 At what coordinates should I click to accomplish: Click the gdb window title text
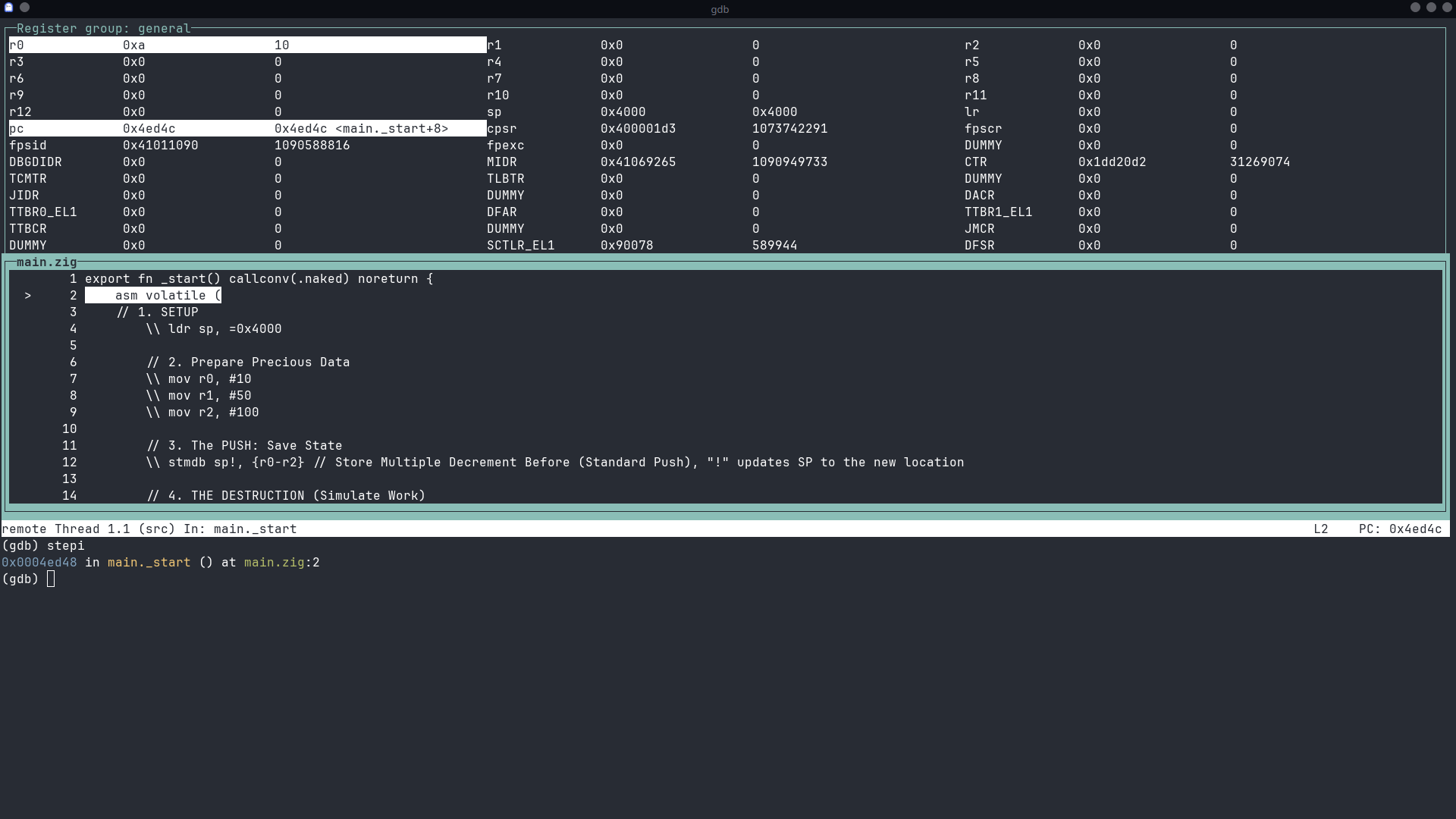pyautogui.click(x=720, y=9)
